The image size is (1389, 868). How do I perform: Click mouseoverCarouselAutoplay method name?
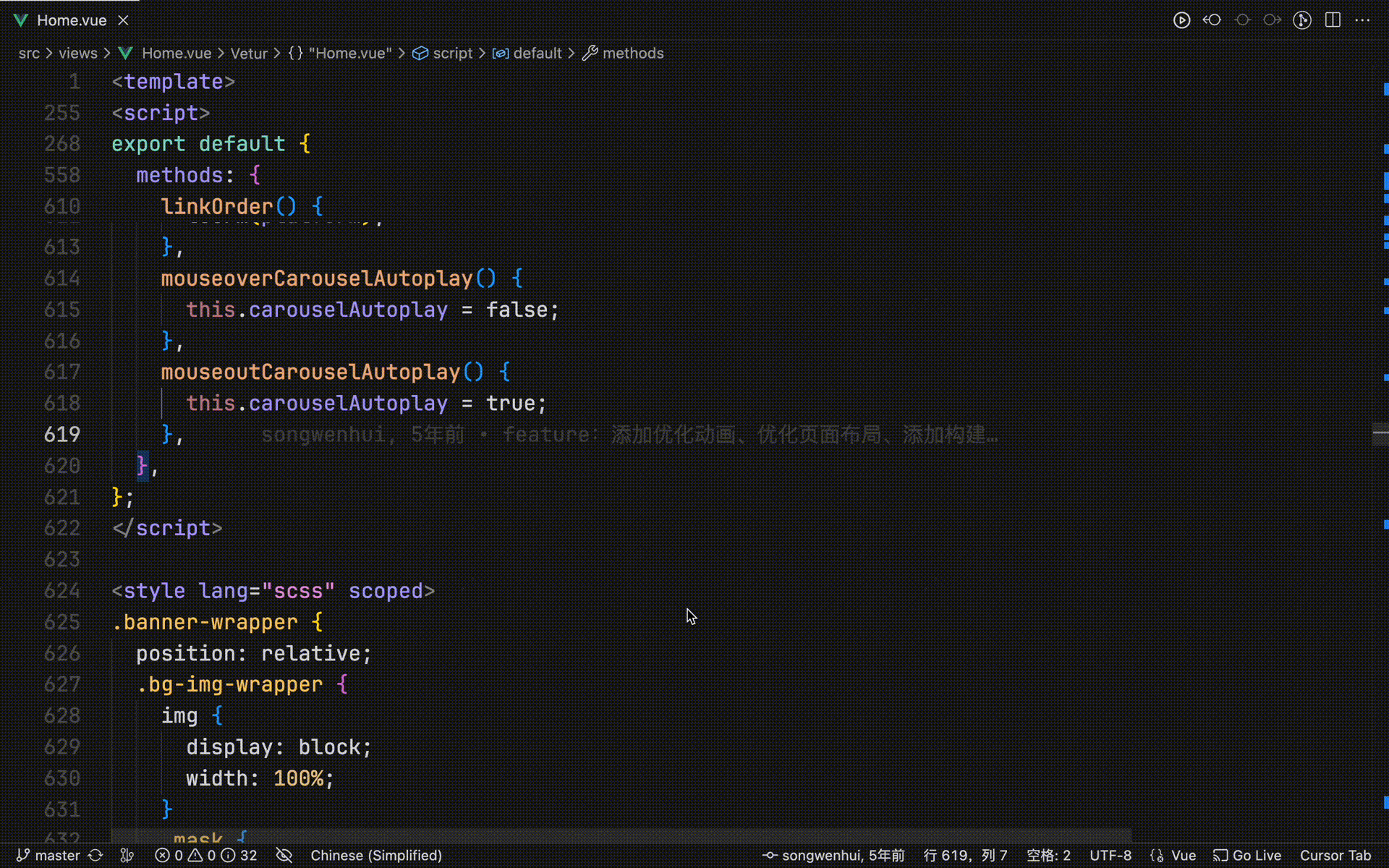coord(317,278)
